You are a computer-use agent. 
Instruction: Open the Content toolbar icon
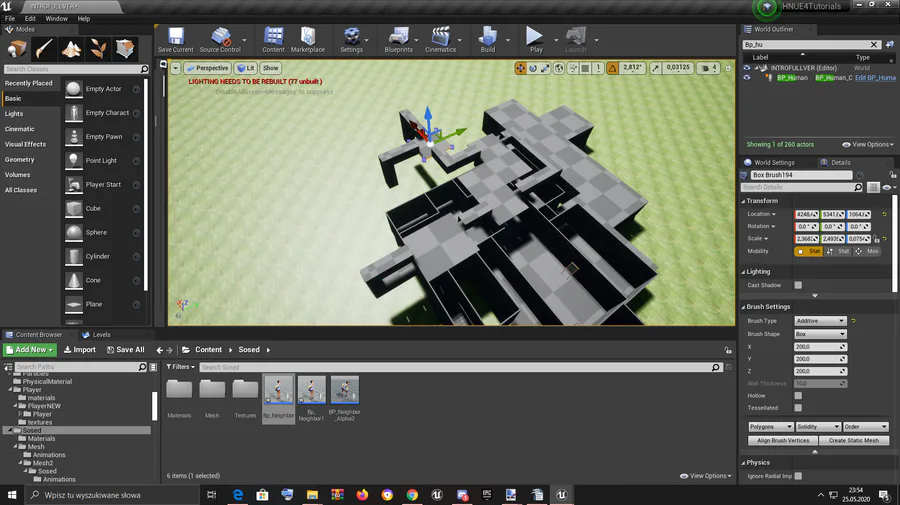[x=273, y=40]
